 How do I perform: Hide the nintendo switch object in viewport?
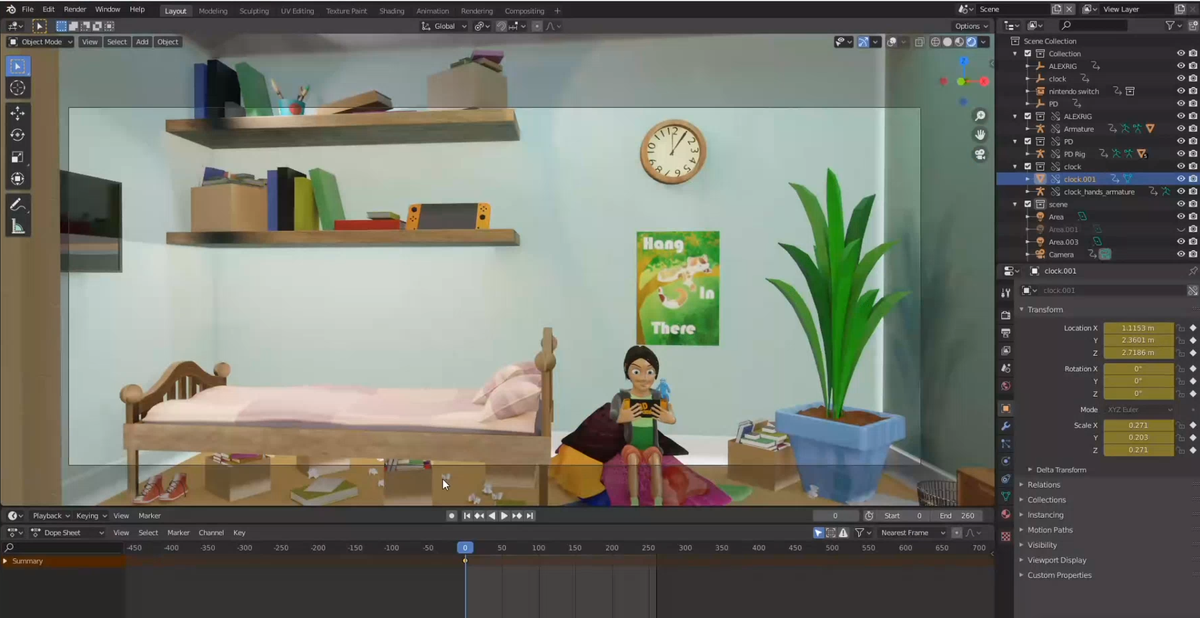pos(1181,91)
